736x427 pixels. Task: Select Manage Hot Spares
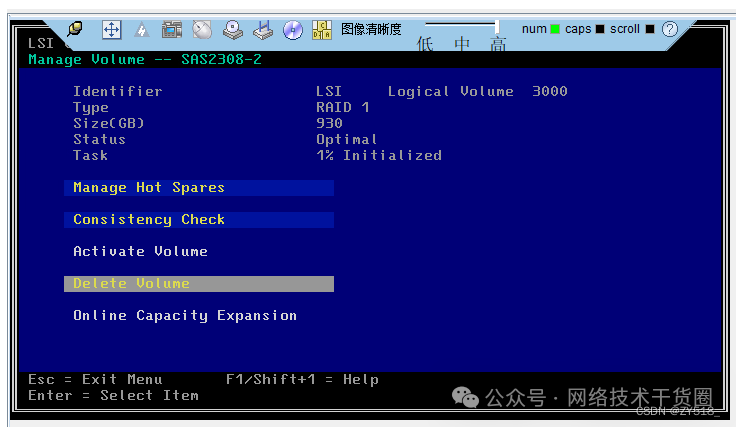(x=199, y=188)
